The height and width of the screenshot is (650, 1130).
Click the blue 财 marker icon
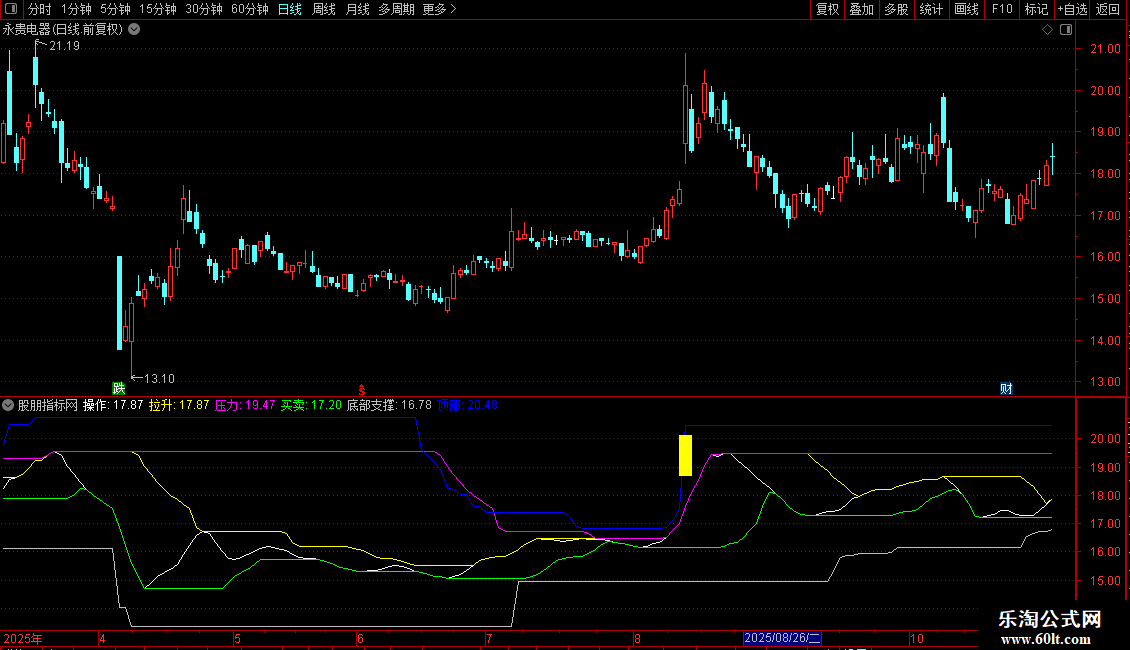(x=1007, y=388)
